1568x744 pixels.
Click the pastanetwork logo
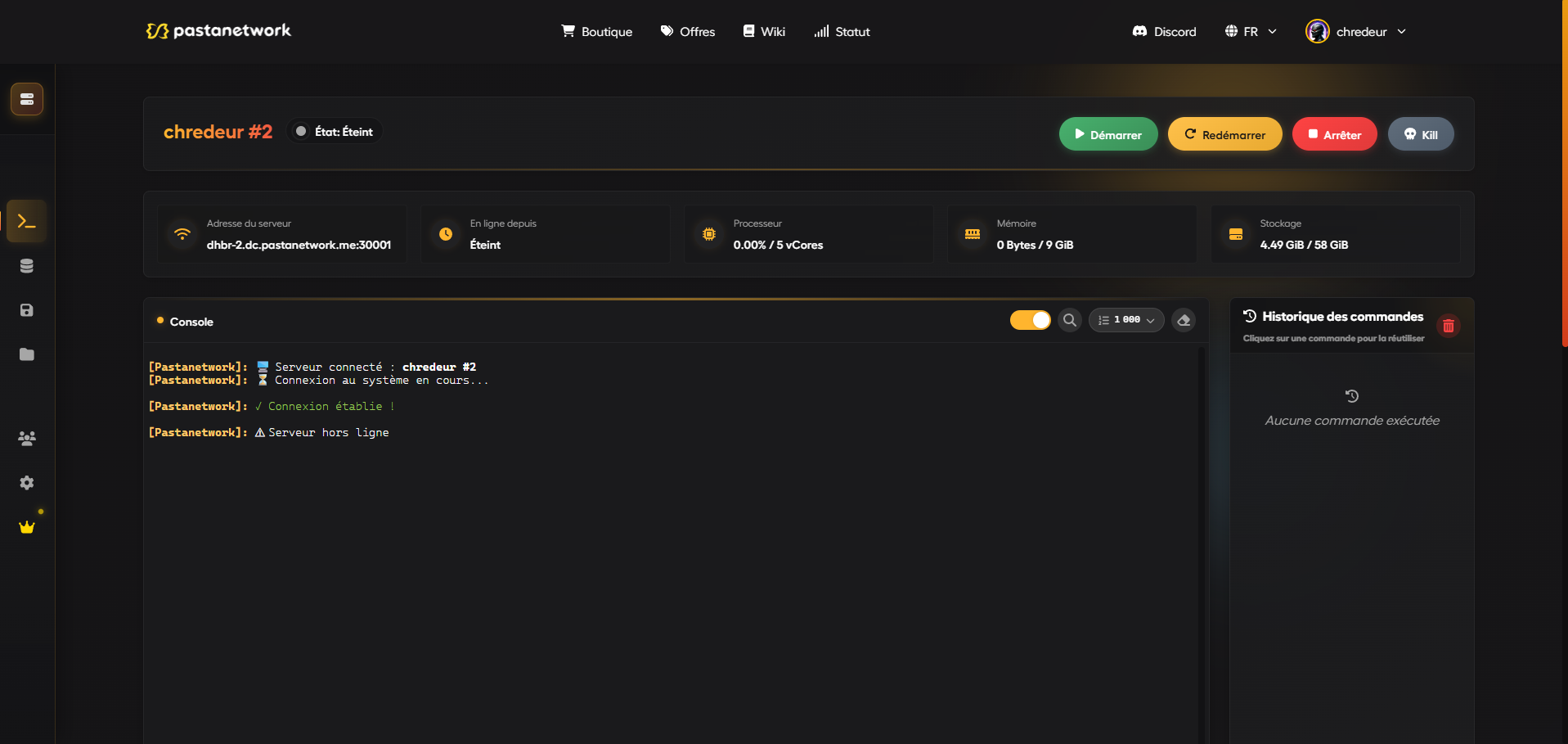point(218,31)
